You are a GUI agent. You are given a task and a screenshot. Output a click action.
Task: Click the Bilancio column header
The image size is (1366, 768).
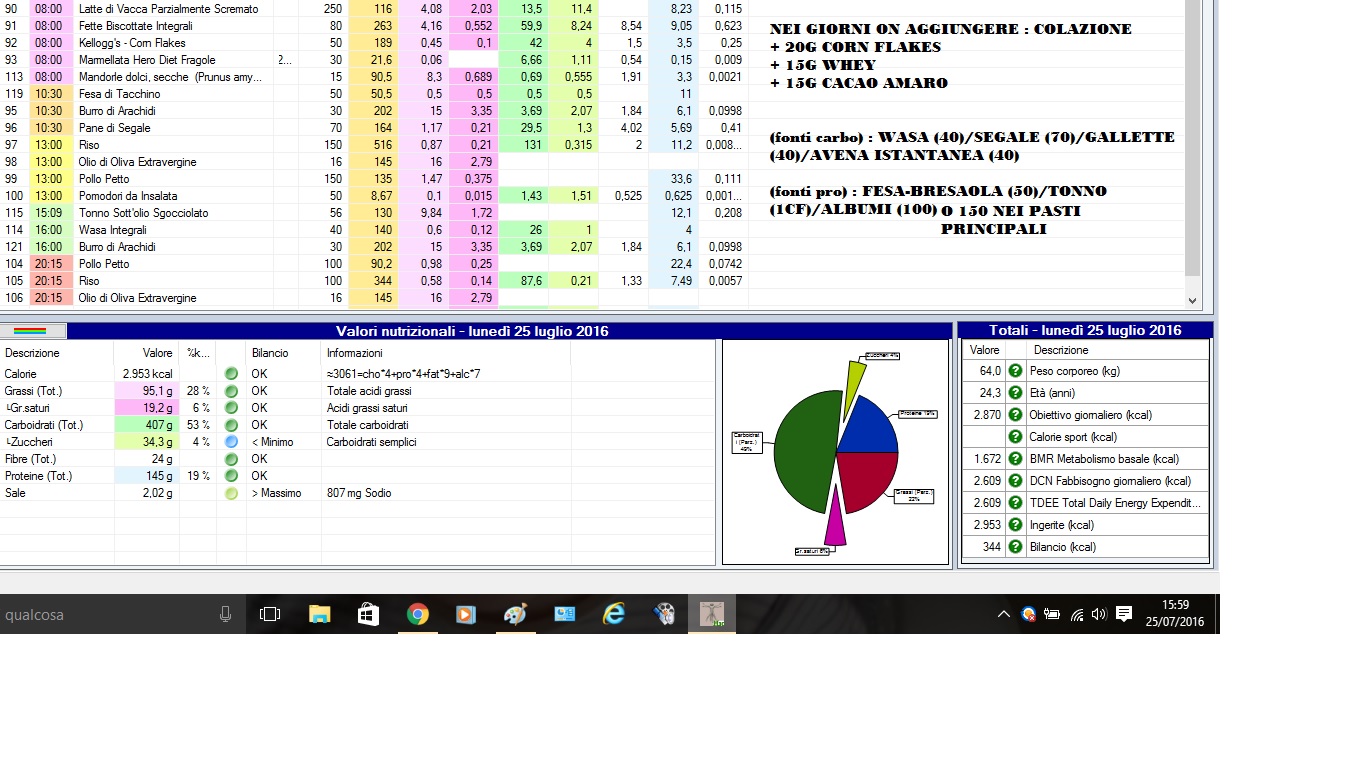[x=270, y=353]
